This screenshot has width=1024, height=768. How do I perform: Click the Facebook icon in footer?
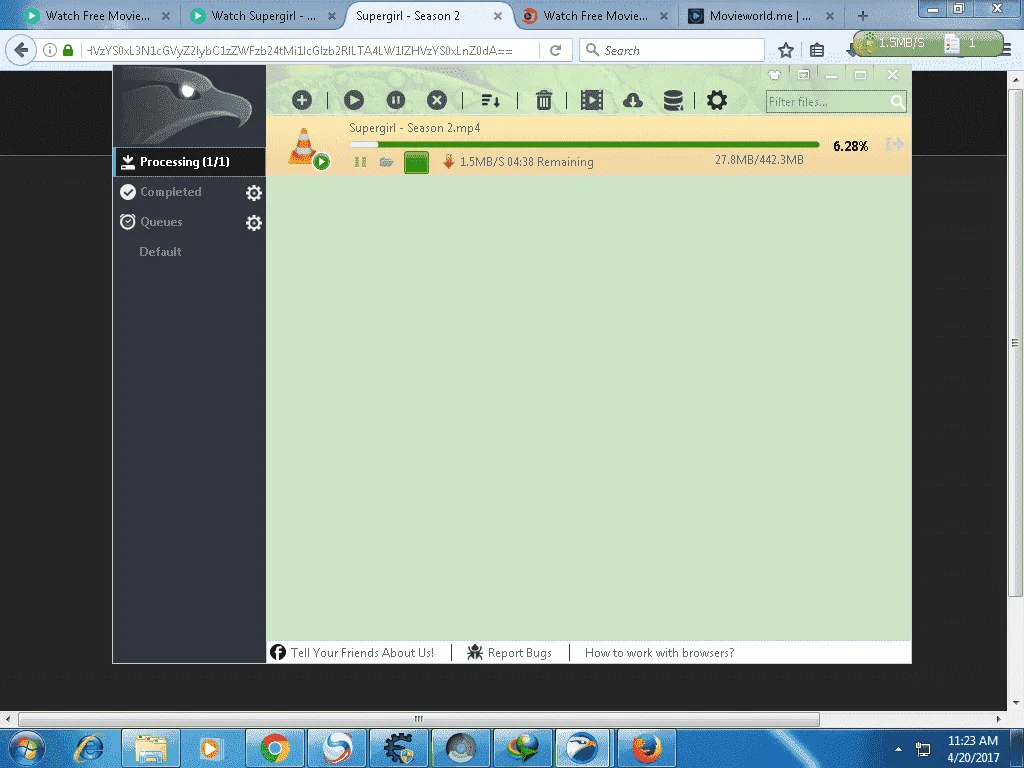278,652
